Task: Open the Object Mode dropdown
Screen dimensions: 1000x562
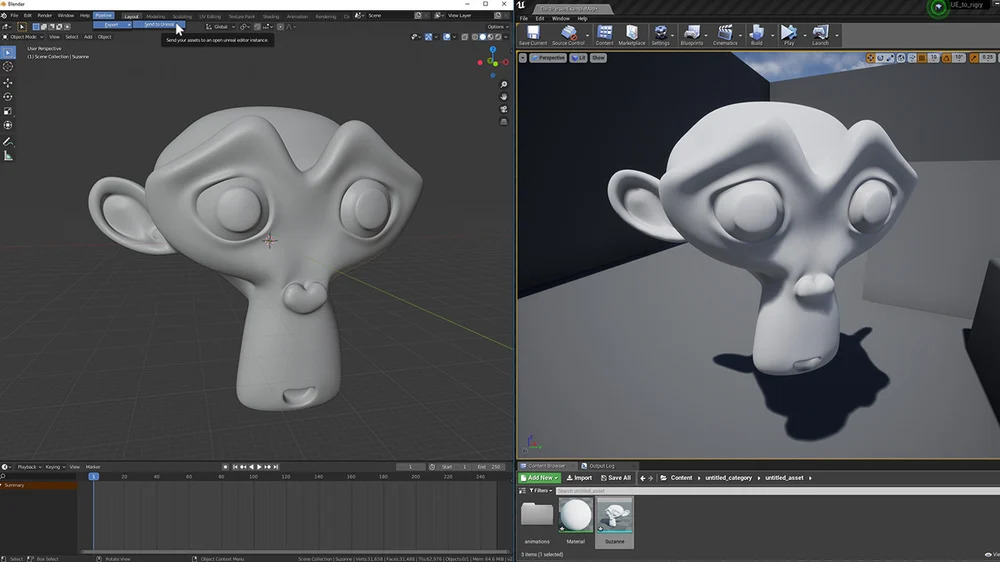Action: (24, 37)
